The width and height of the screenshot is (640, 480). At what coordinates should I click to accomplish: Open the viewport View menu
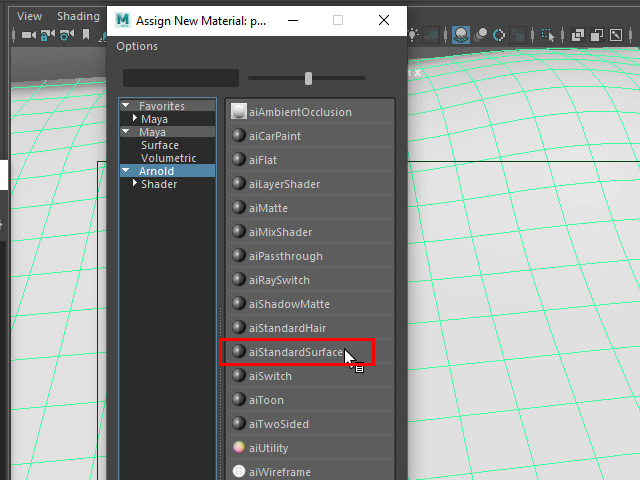tap(30, 16)
